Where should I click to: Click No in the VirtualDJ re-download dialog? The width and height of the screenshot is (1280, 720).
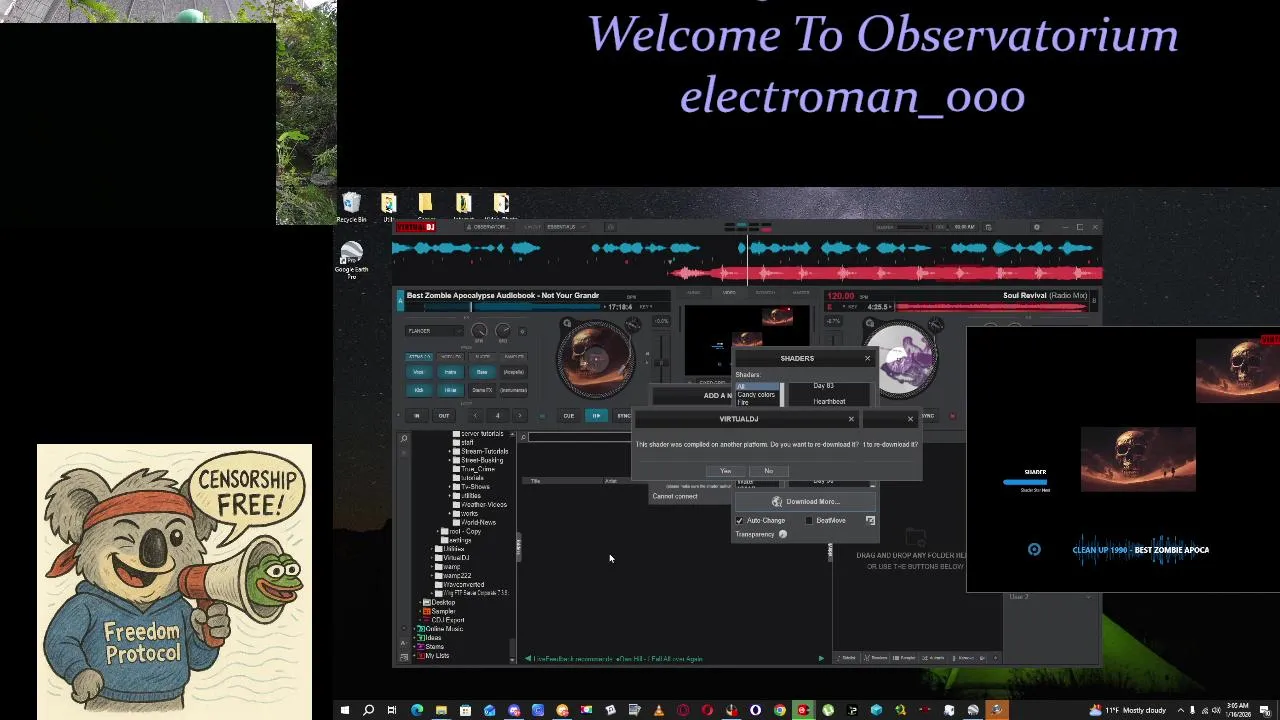[768, 471]
